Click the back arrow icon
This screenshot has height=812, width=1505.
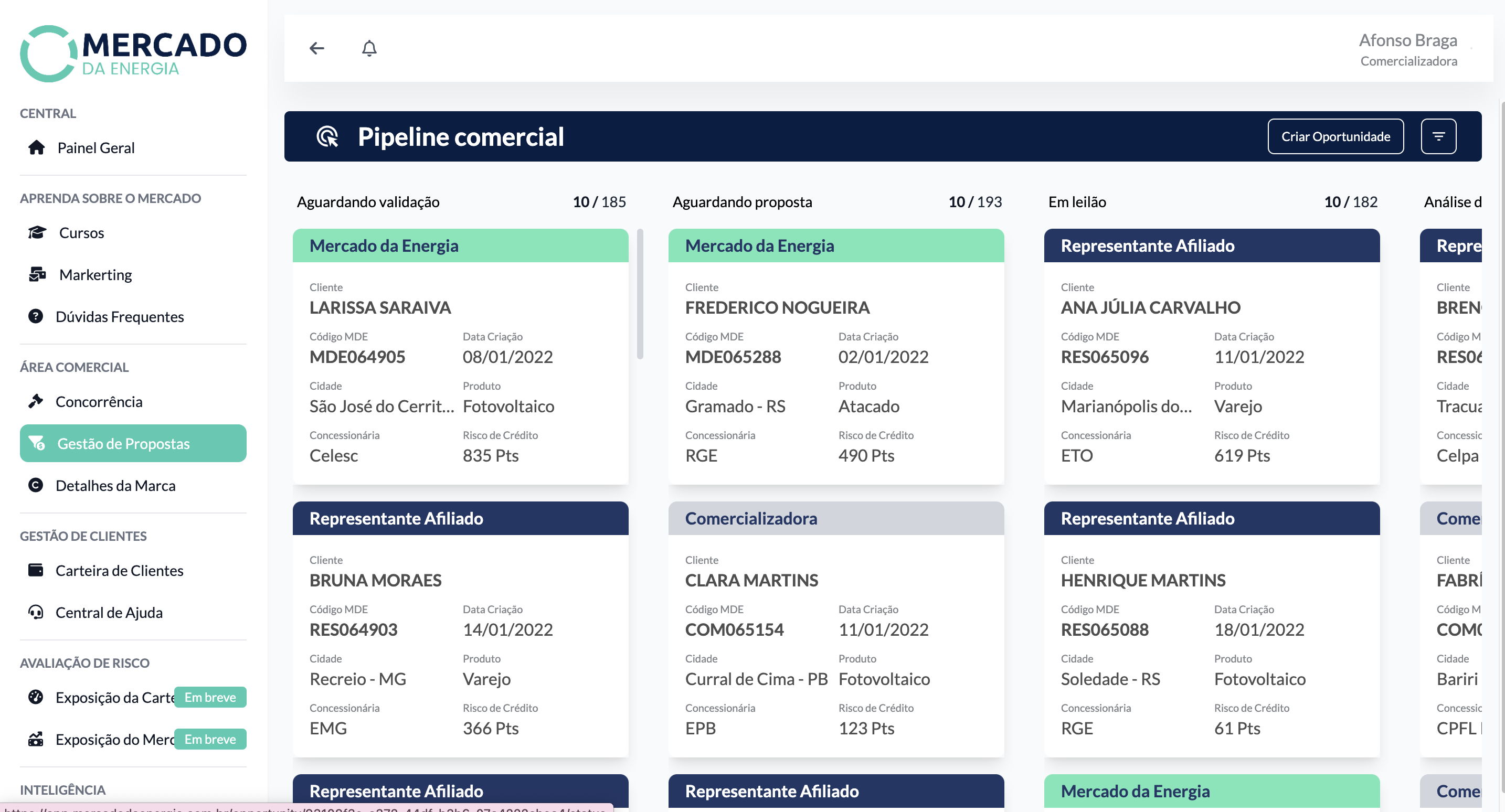click(316, 48)
